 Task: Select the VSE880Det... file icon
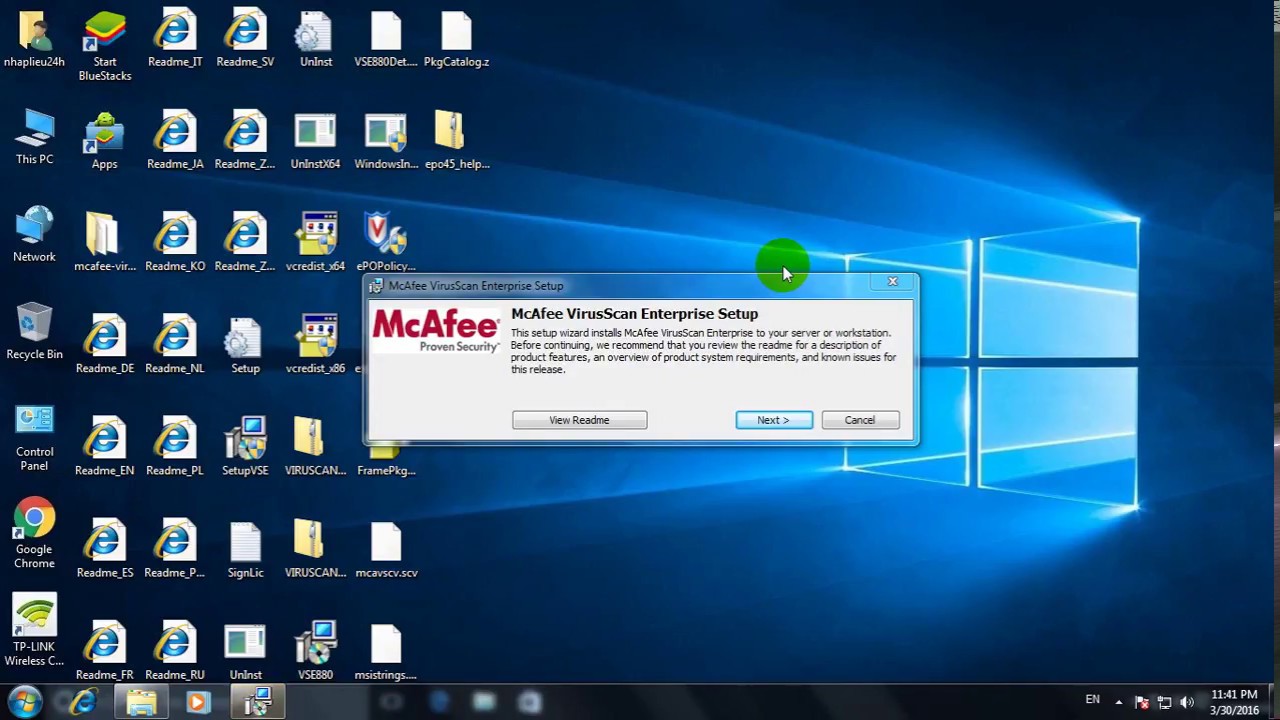click(x=386, y=32)
